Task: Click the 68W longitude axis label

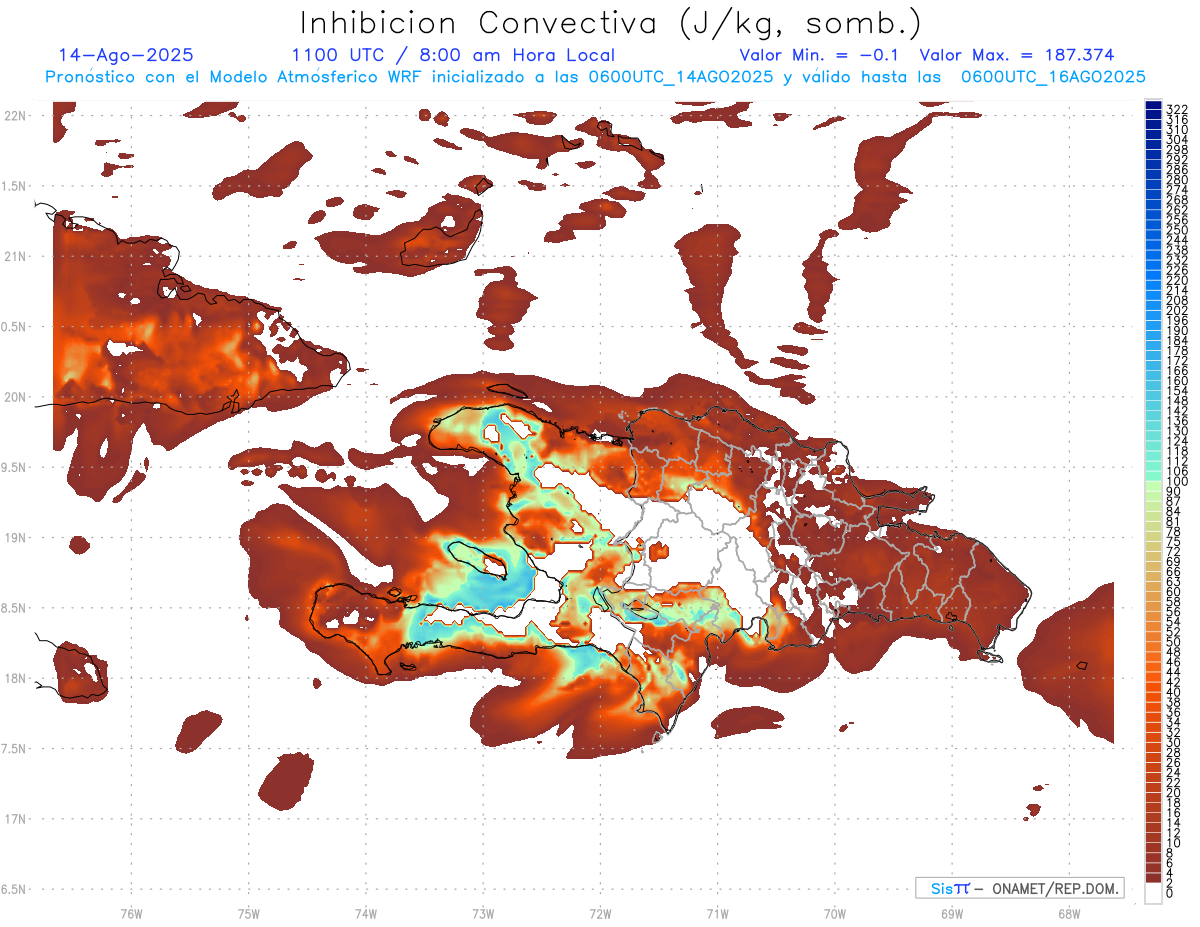Action: 1068,912
